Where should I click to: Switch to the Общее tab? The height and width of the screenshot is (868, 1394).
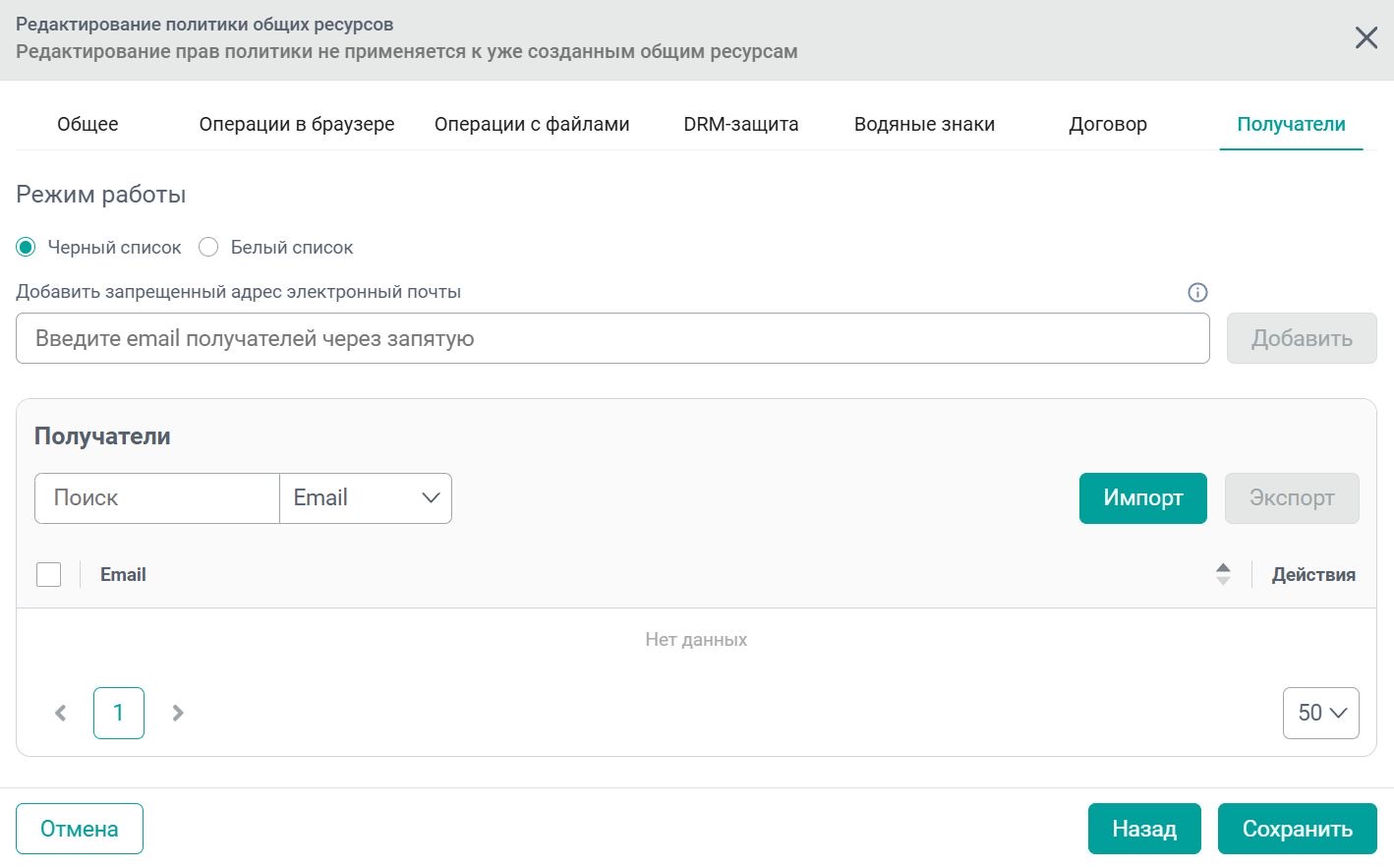click(x=87, y=124)
